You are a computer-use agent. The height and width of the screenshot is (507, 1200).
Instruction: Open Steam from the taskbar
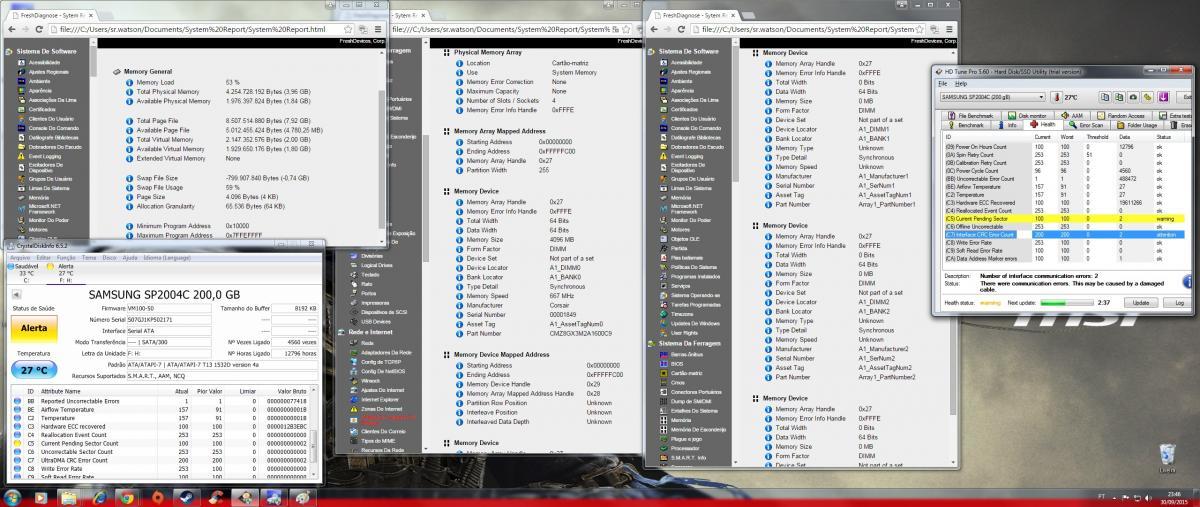[186, 497]
